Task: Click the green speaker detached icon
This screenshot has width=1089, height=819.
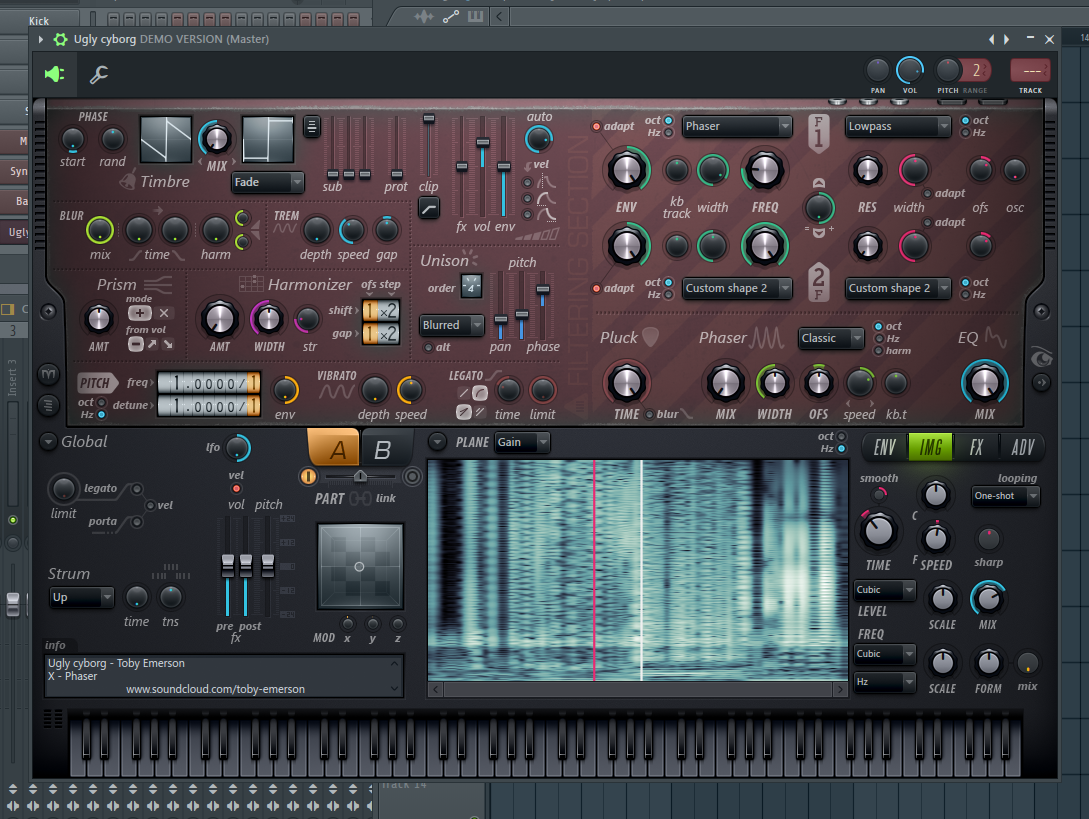Action: 54,74
